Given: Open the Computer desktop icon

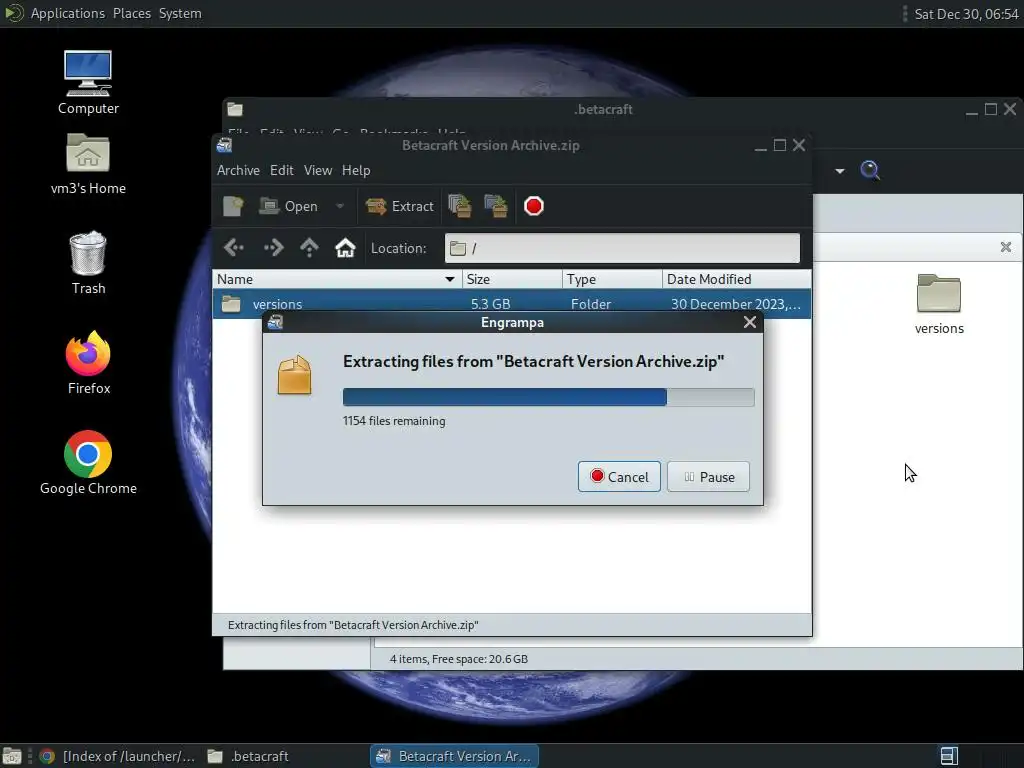Looking at the screenshot, I should click(88, 82).
